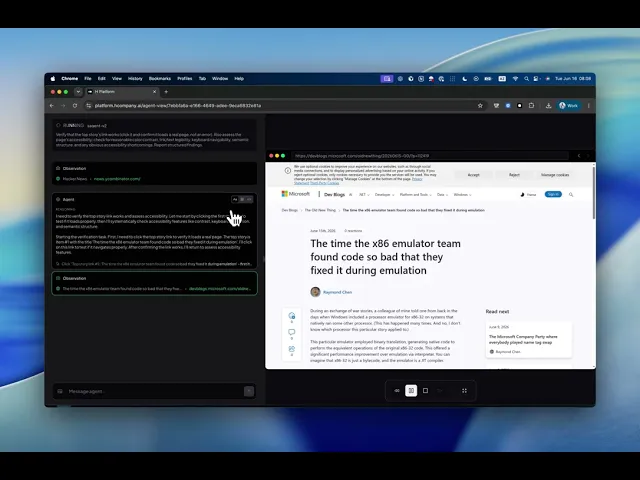
Task: Click the Message agent input field
Action: coord(155,391)
